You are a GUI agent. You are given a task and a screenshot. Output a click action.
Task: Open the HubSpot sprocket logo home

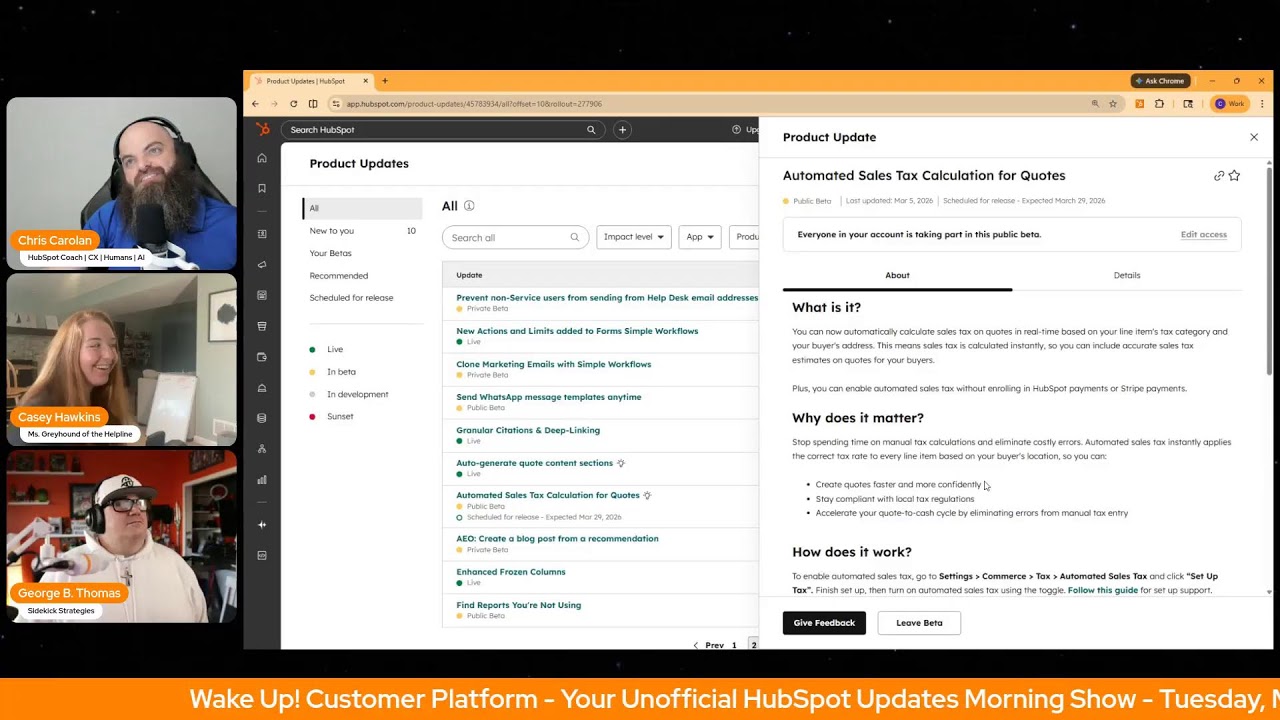click(262, 129)
